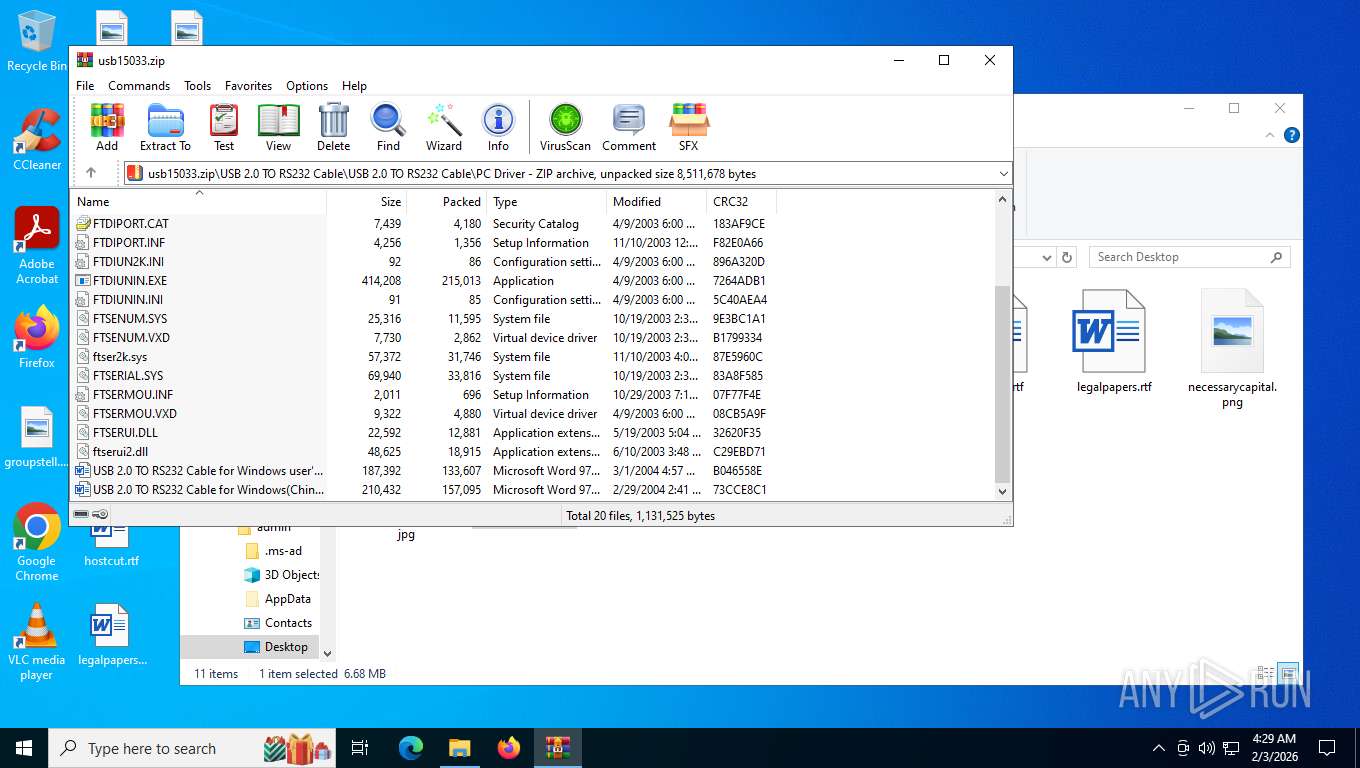Viewport: 1360px width, 768px height.
Task: Click Explorer nav pane scroll-down arrow
Action: tap(327, 653)
